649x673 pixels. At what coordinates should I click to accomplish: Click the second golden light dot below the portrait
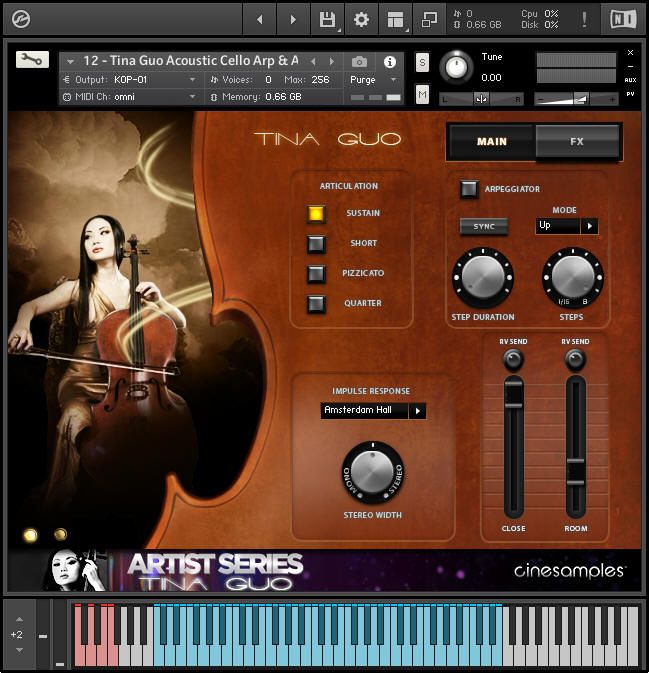pyautogui.click(x=60, y=534)
